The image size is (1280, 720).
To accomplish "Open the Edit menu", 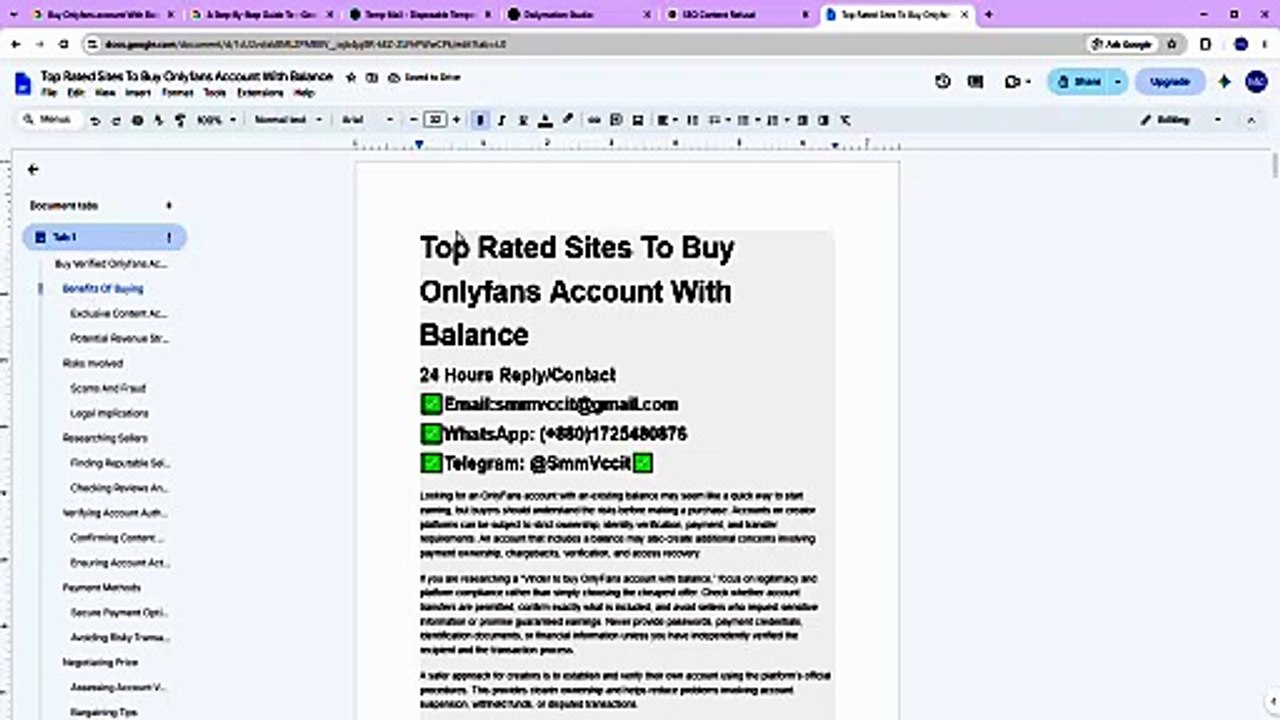I will pyautogui.click(x=75, y=93).
